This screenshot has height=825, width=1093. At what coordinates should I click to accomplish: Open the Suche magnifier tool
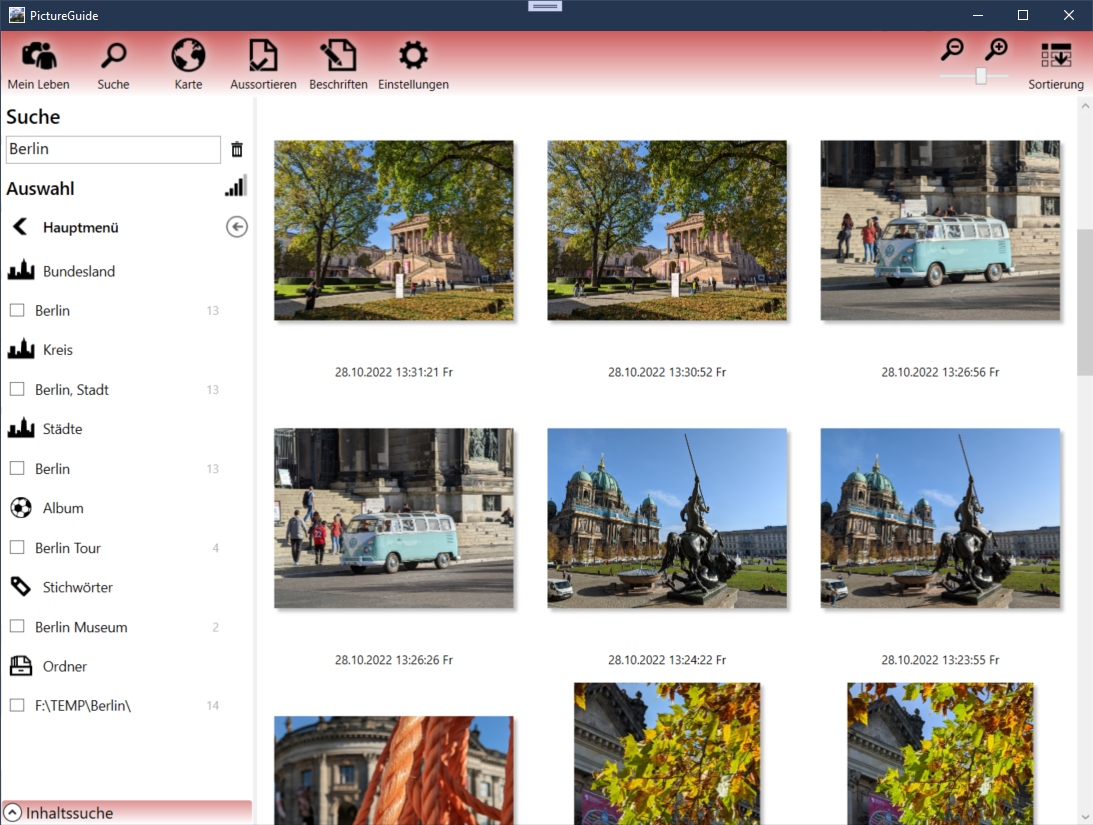click(x=113, y=65)
